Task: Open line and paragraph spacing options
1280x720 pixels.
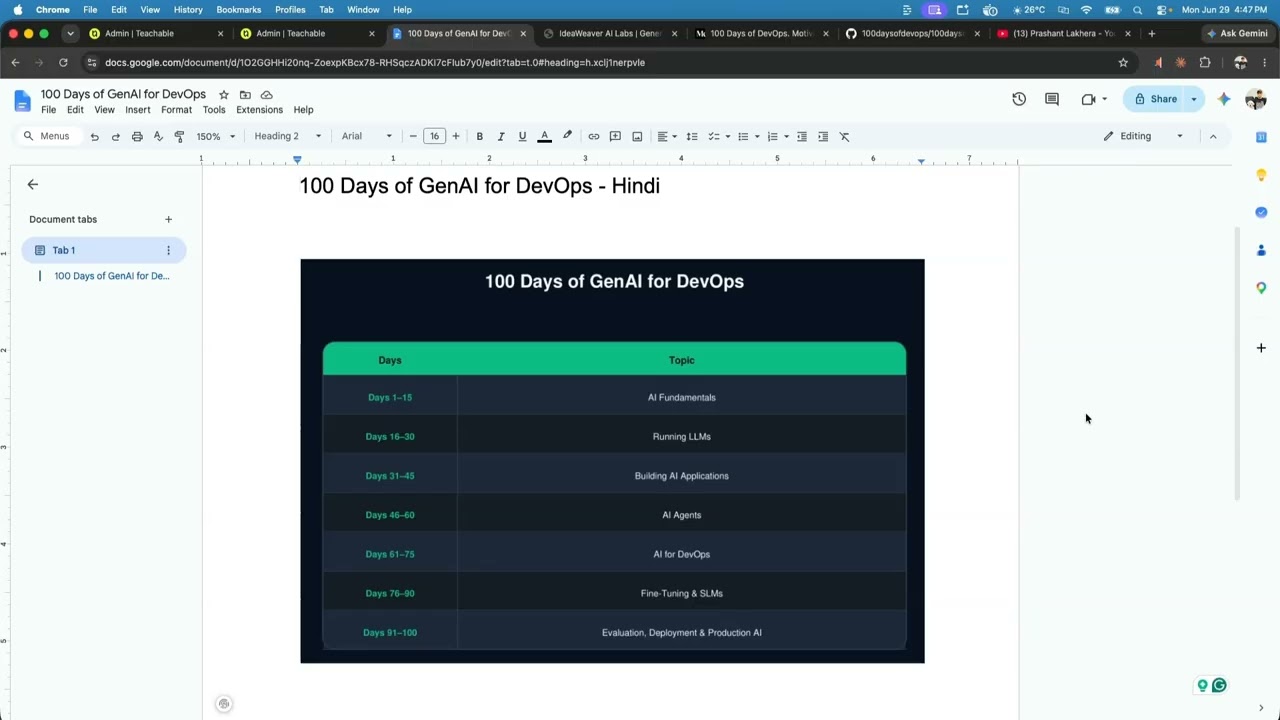Action: point(692,136)
